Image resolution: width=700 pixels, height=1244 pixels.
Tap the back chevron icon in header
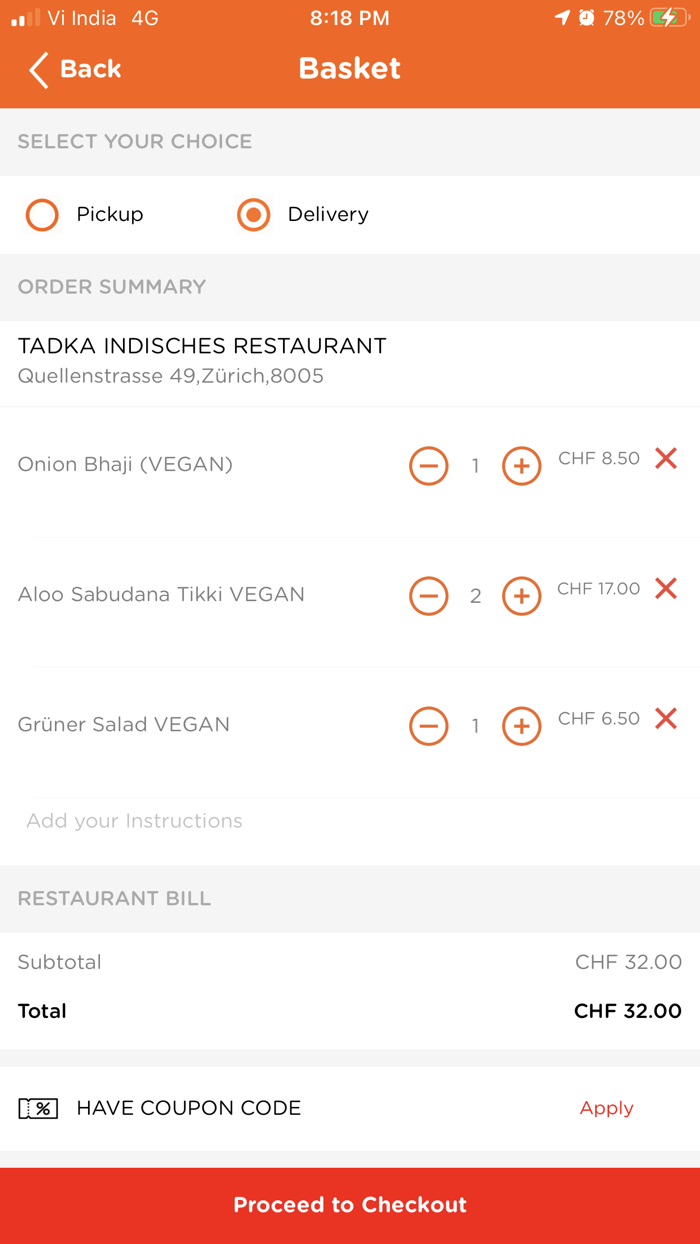[36, 70]
